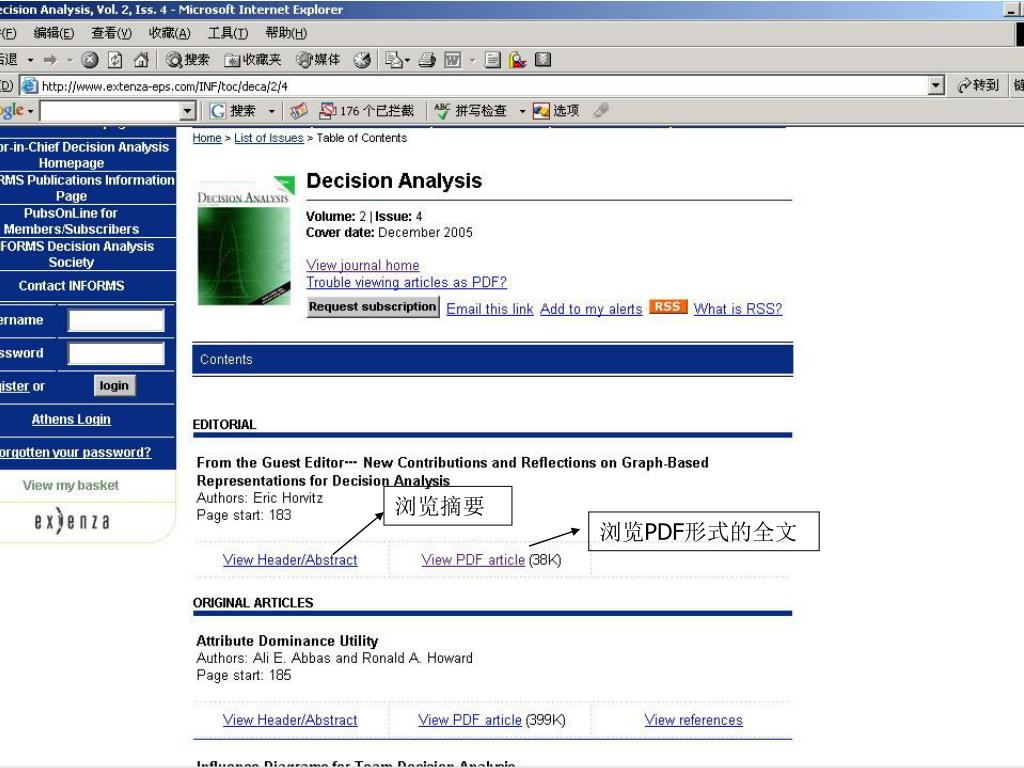This screenshot has height=768, width=1024.
Task: Open Google toolbar 选项 options
Action: tap(556, 111)
